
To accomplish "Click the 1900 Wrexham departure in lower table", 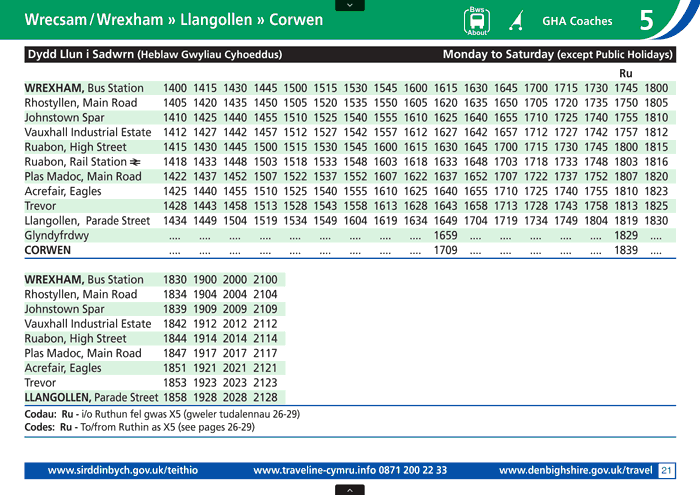I will 204,279.
